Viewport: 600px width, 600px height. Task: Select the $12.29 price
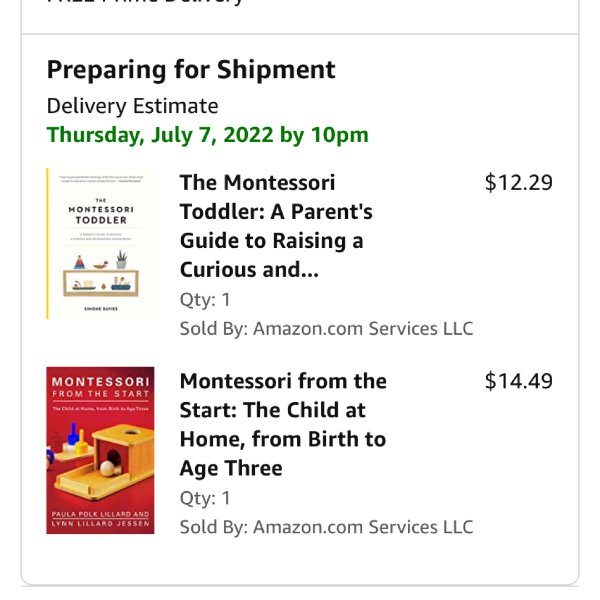pyautogui.click(x=518, y=183)
